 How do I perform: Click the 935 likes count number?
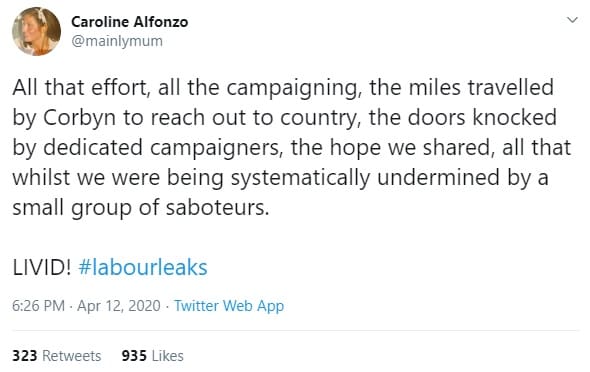coord(134,356)
